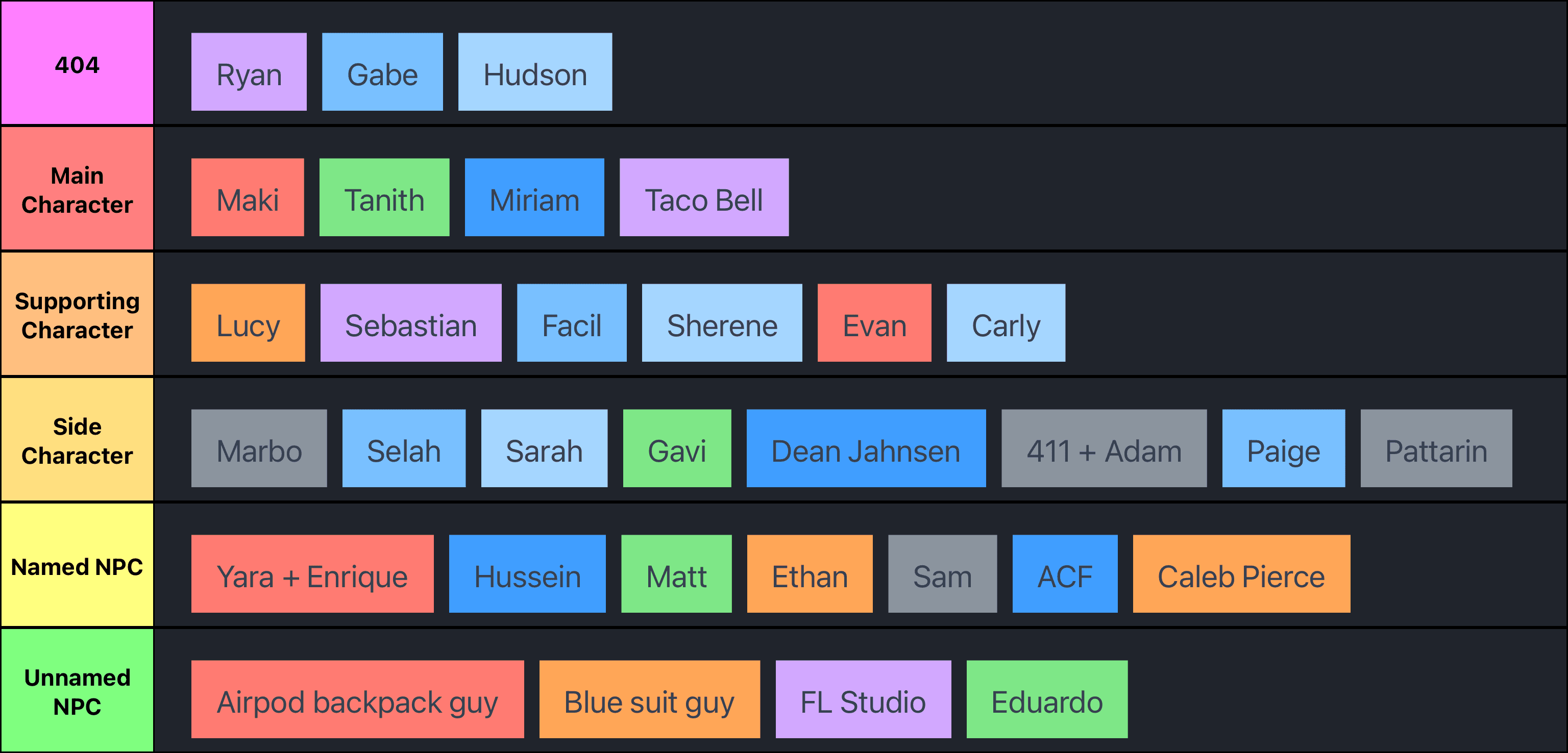Select the Named NPC tier label
Screen dimensions: 1568x753
click(x=77, y=566)
